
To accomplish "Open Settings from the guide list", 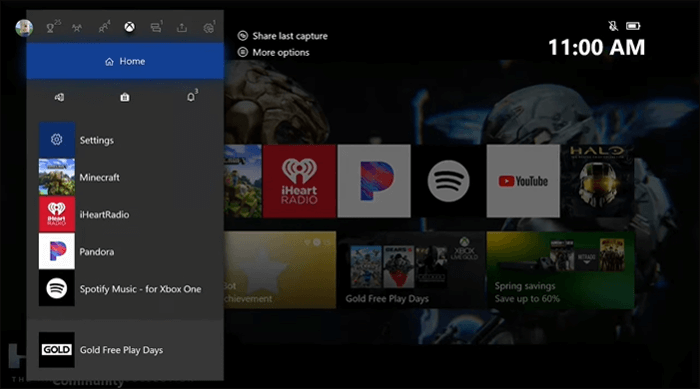I will 125,140.
